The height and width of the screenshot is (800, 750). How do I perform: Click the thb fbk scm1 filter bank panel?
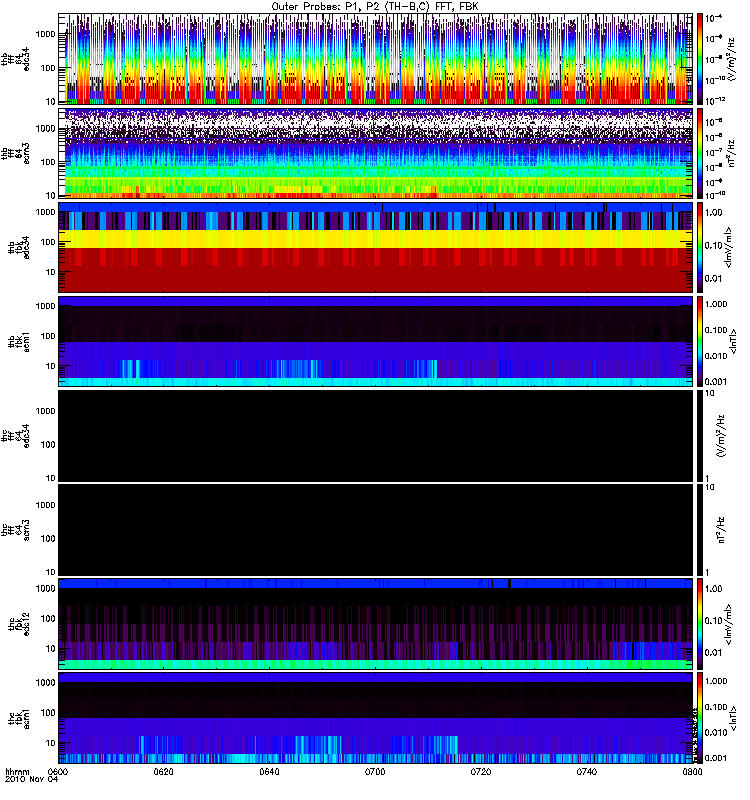[x=376, y=341]
